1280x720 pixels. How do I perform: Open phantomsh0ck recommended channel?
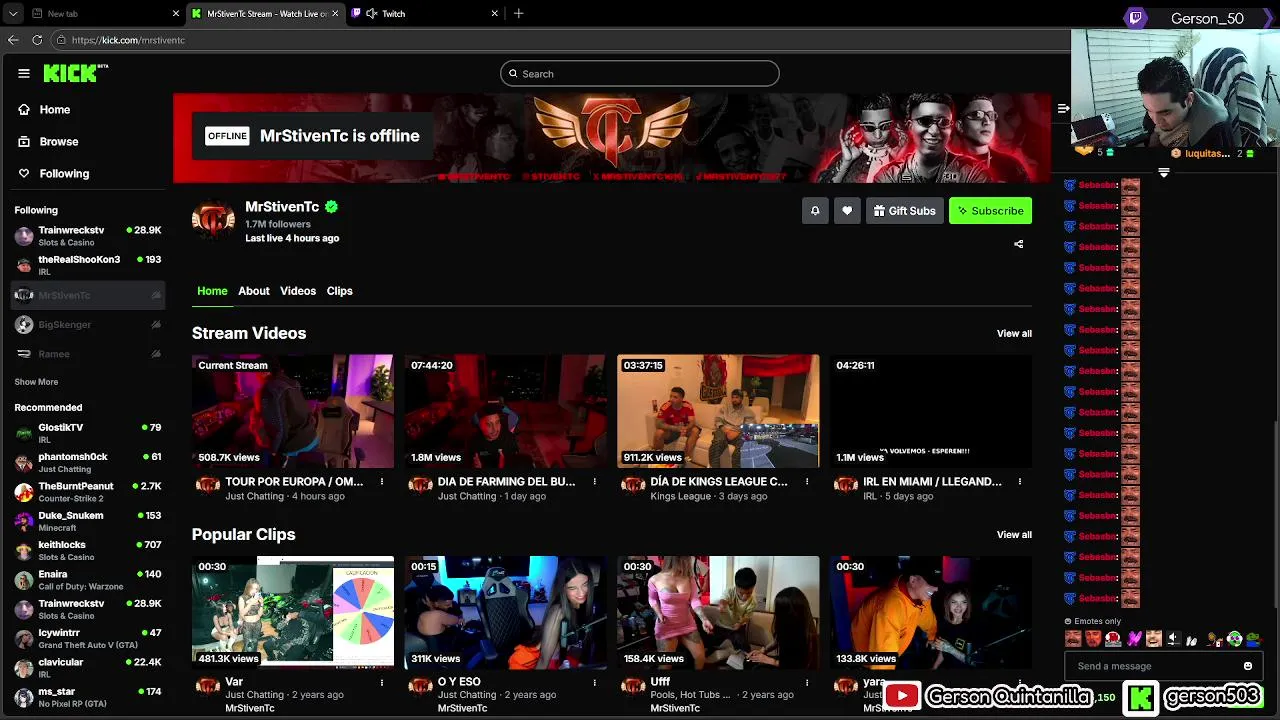(88, 462)
